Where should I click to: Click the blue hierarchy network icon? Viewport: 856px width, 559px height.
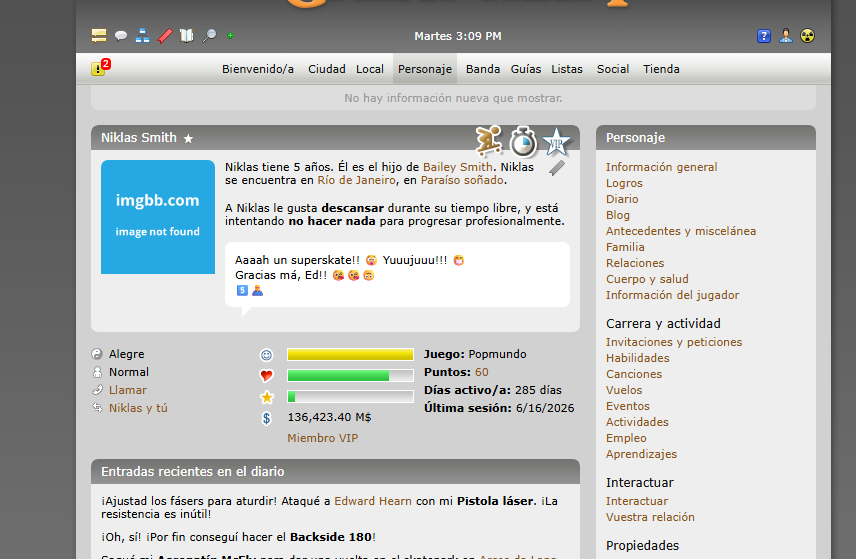pos(142,35)
